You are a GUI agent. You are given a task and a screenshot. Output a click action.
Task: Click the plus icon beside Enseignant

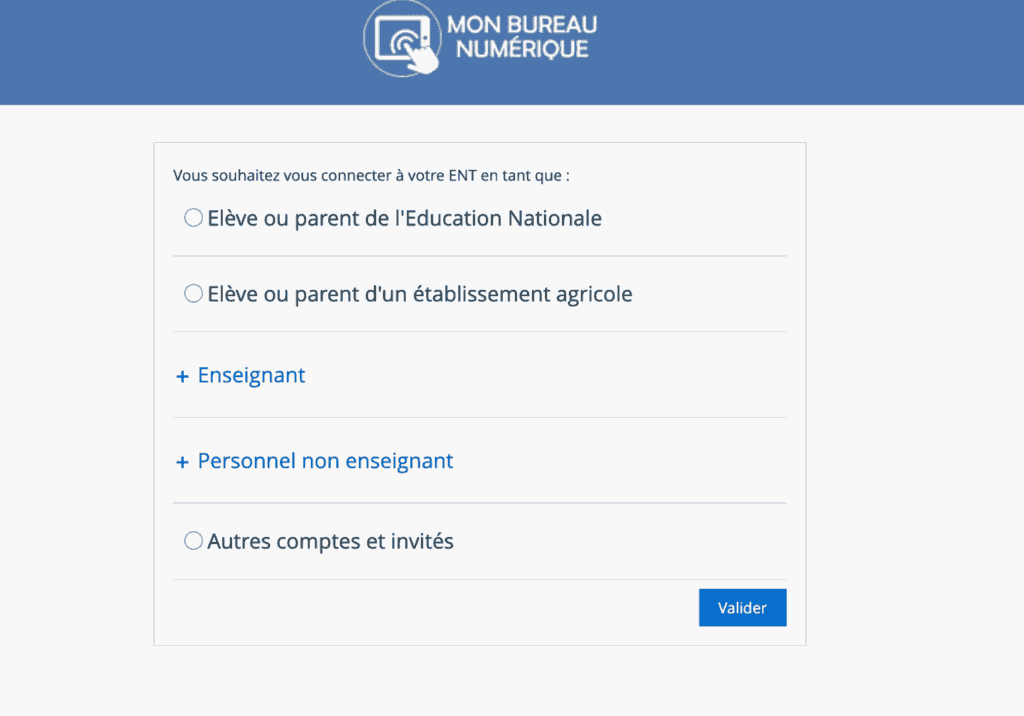182,377
